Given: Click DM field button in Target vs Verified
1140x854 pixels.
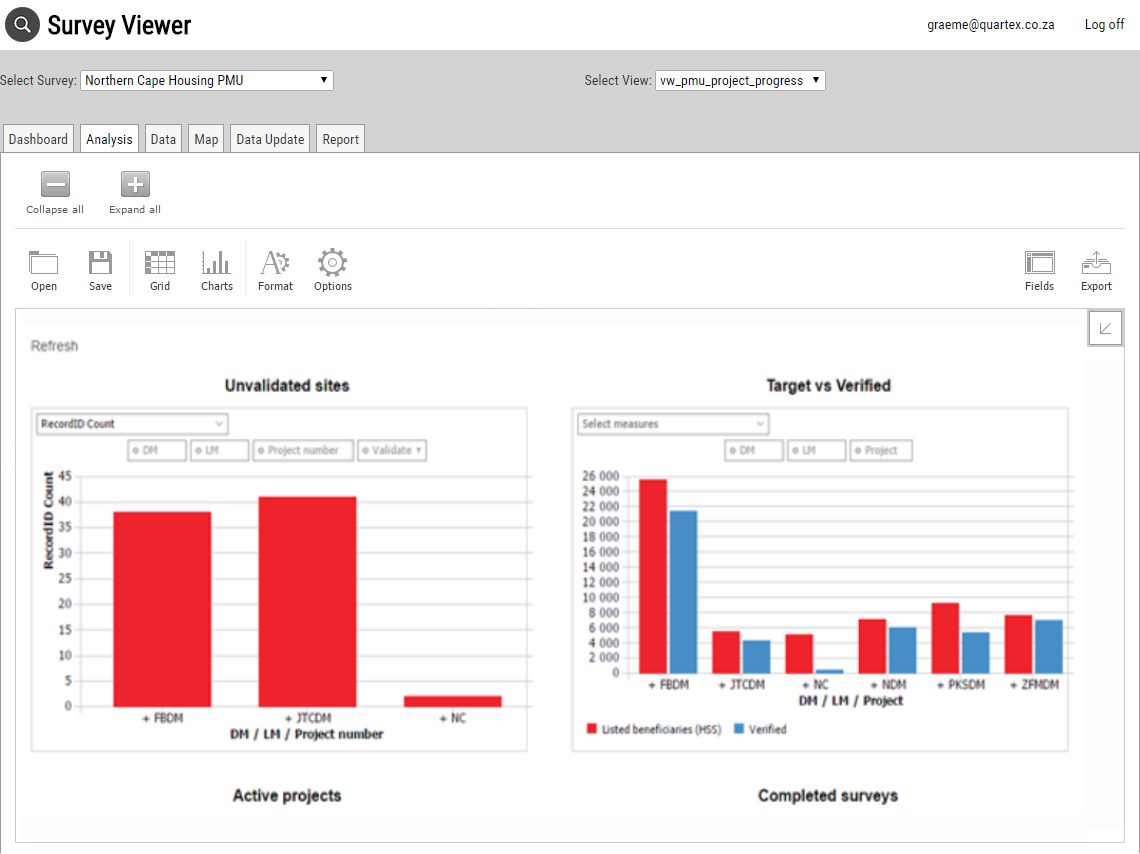Looking at the screenshot, I should 754,451.
